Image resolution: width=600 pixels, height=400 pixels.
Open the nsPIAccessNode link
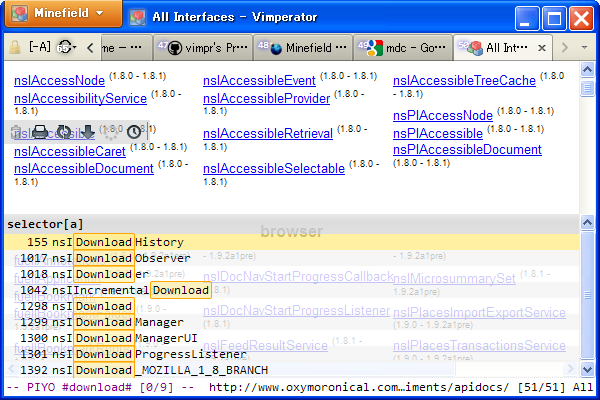pyautogui.click(x=443, y=115)
